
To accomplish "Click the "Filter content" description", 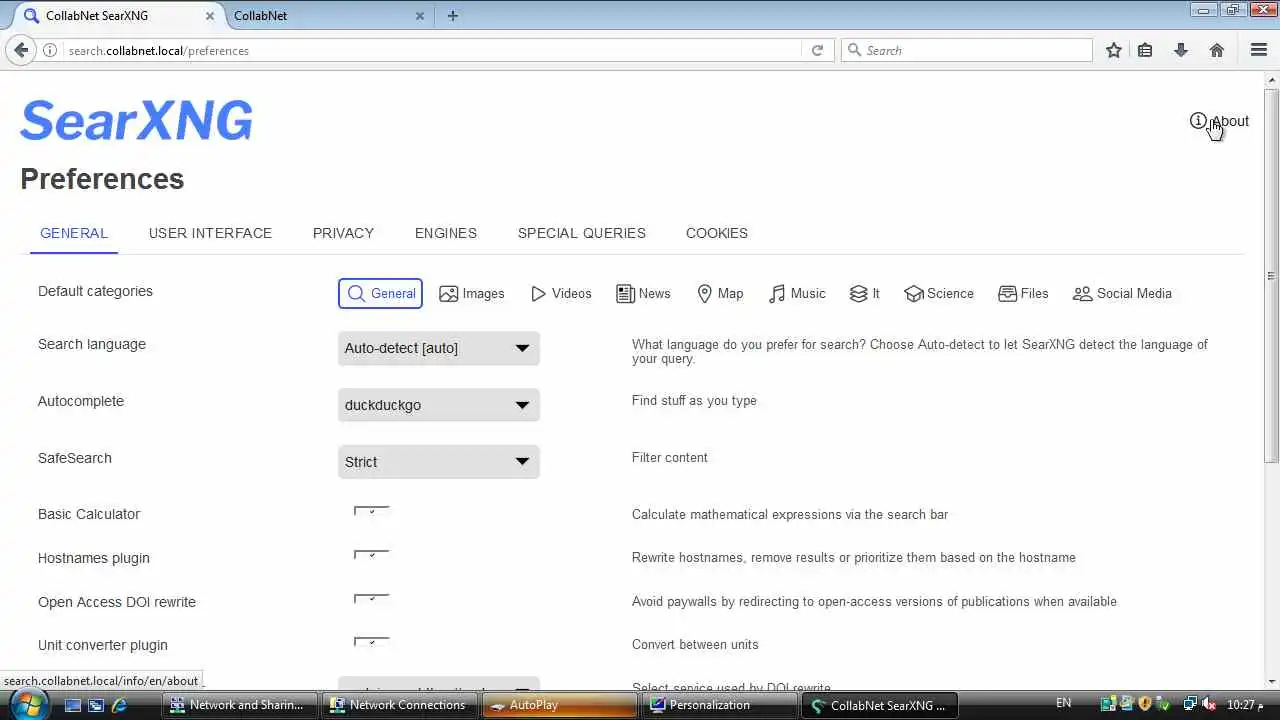I will tap(670, 458).
